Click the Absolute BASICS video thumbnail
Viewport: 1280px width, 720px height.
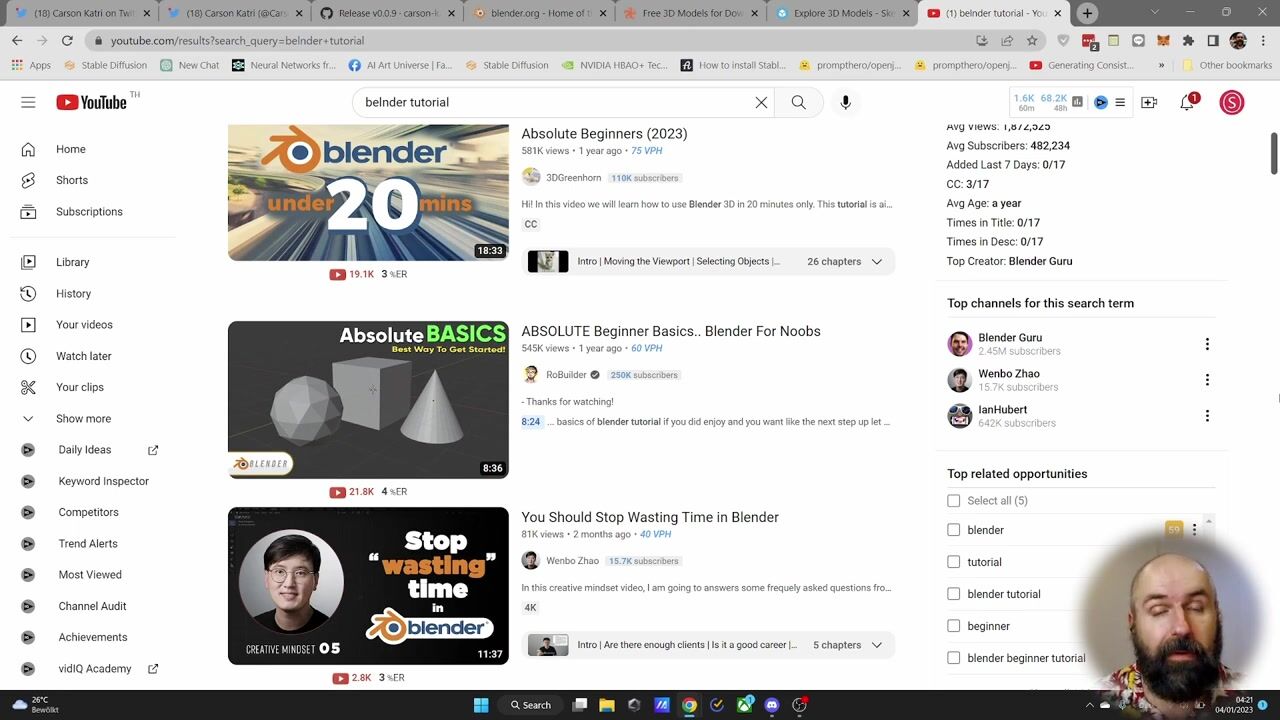click(368, 399)
